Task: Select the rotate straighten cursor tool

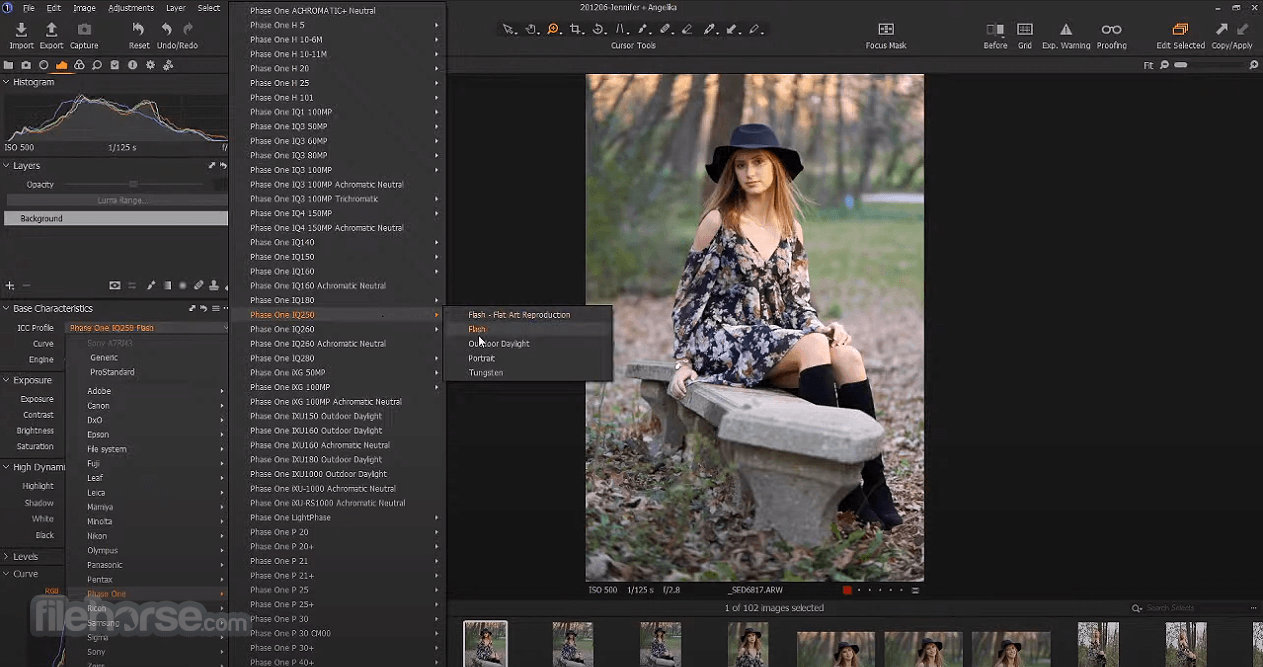Action: click(x=598, y=30)
